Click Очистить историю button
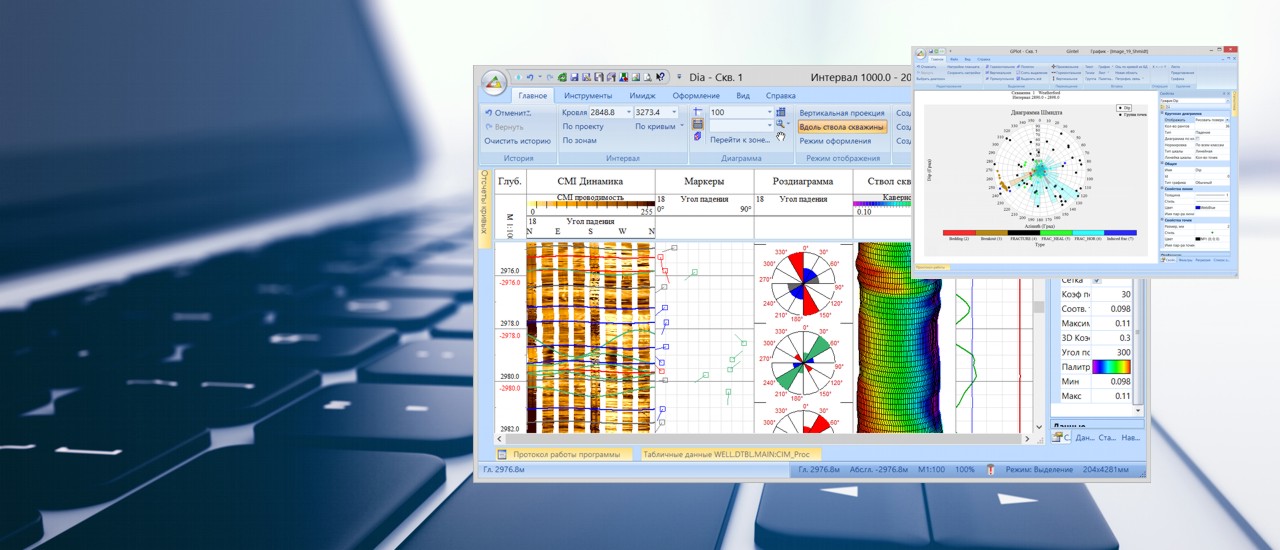1280x550 pixels. [x=517, y=141]
